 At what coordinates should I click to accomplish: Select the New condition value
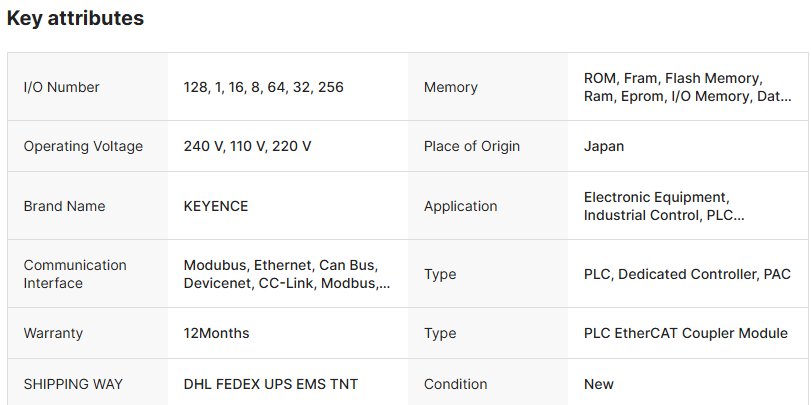coord(599,384)
